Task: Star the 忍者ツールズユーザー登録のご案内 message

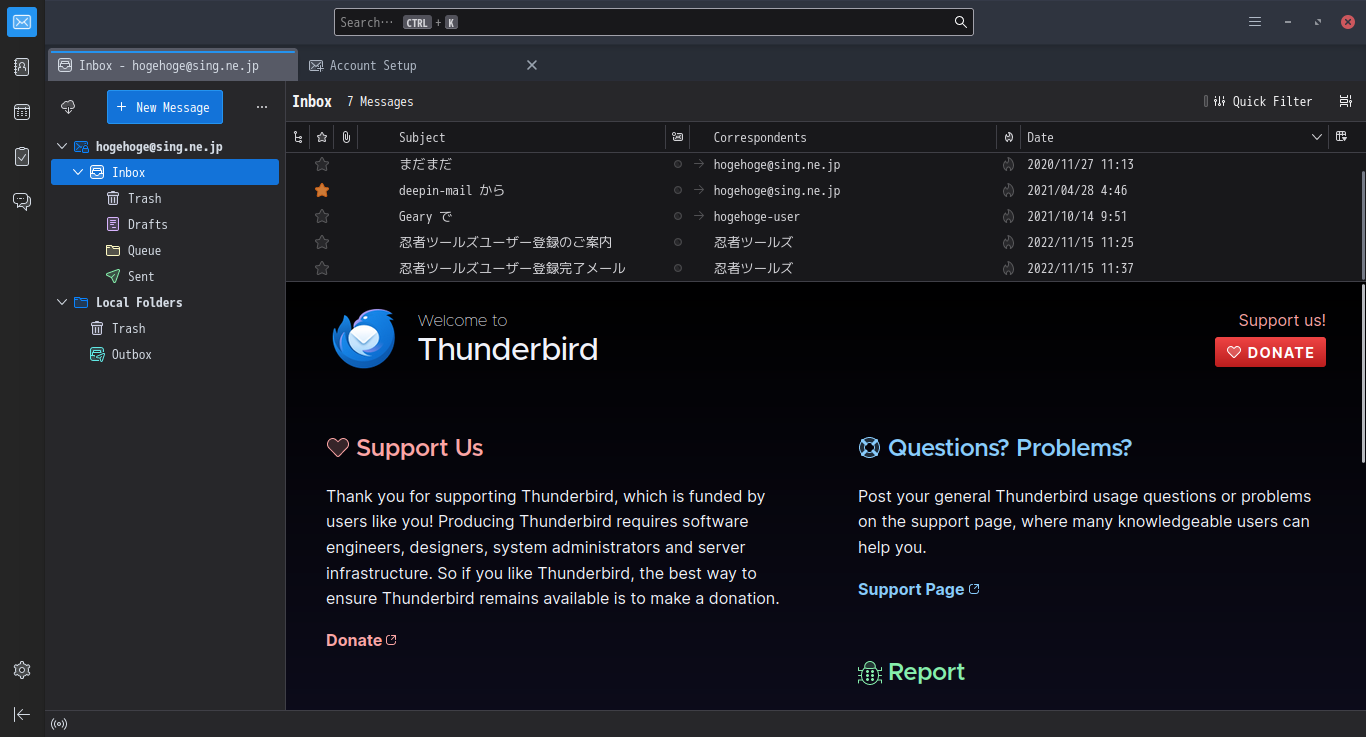Action: tap(322, 242)
